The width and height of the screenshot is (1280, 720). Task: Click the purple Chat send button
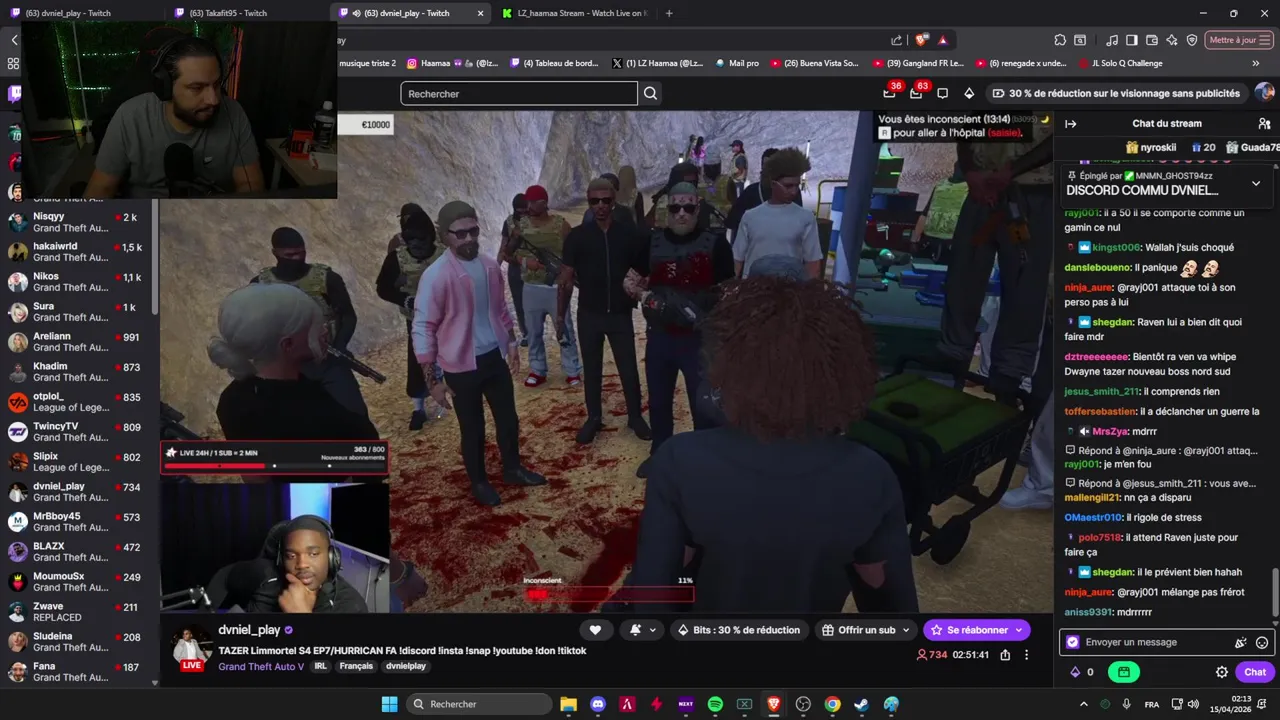[1255, 672]
